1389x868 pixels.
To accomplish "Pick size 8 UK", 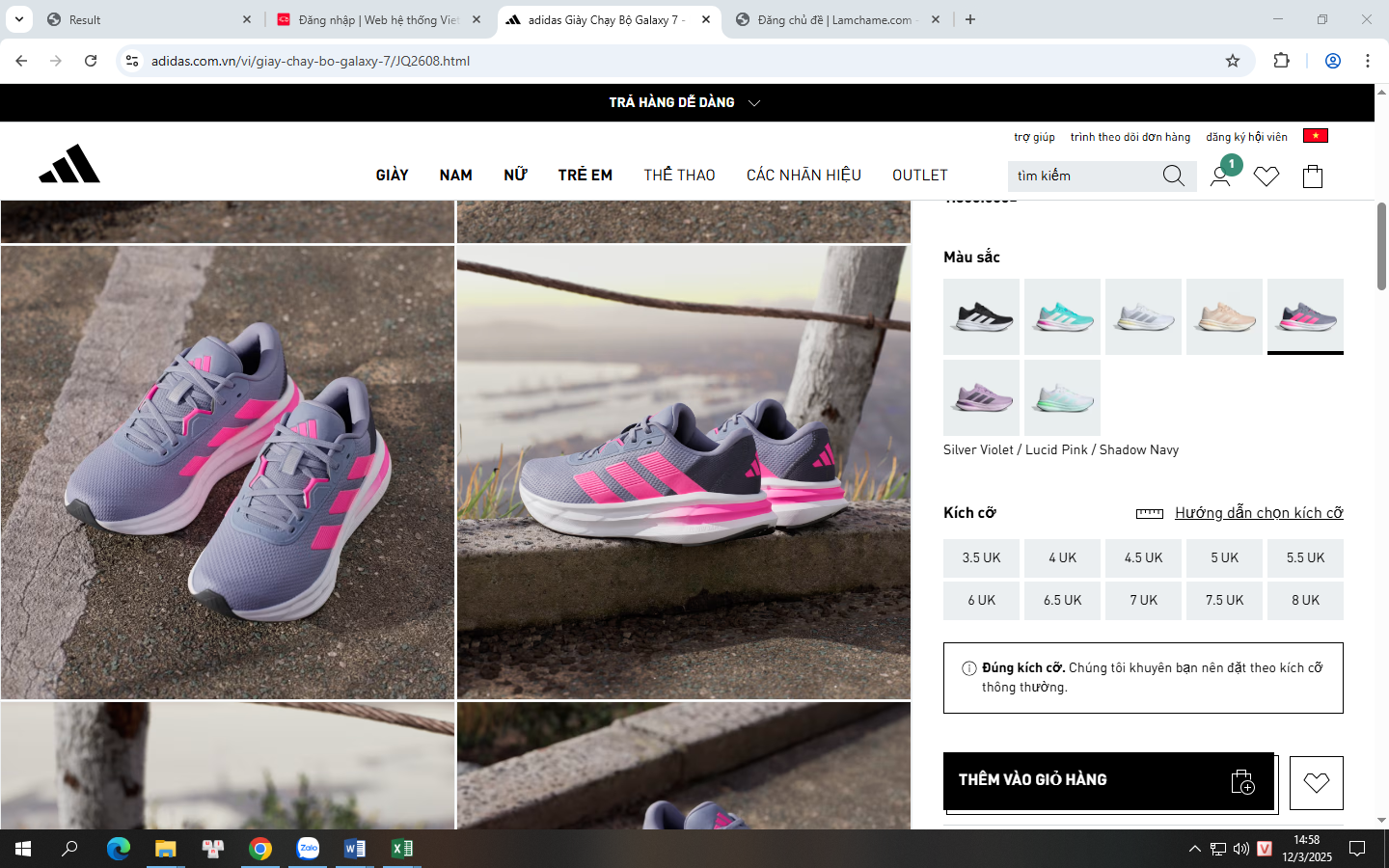I will coord(1305,600).
